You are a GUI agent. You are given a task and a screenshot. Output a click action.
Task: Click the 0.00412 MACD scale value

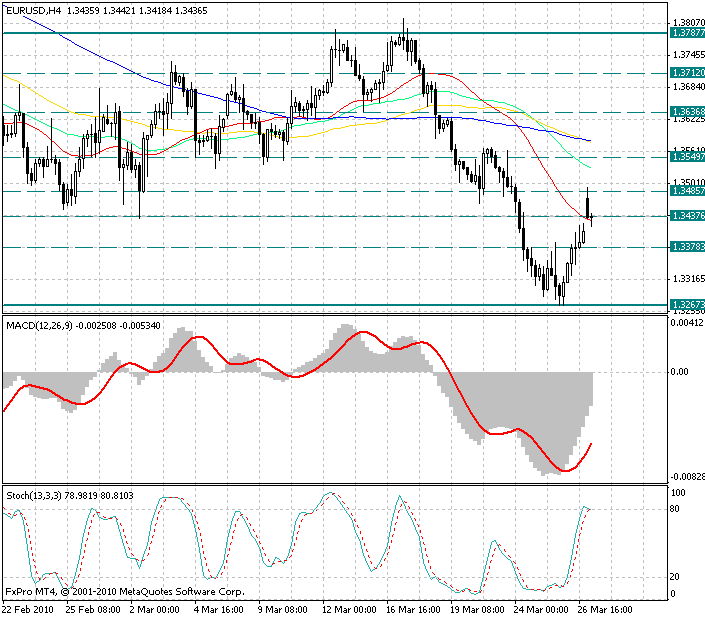click(x=690, y=323)
